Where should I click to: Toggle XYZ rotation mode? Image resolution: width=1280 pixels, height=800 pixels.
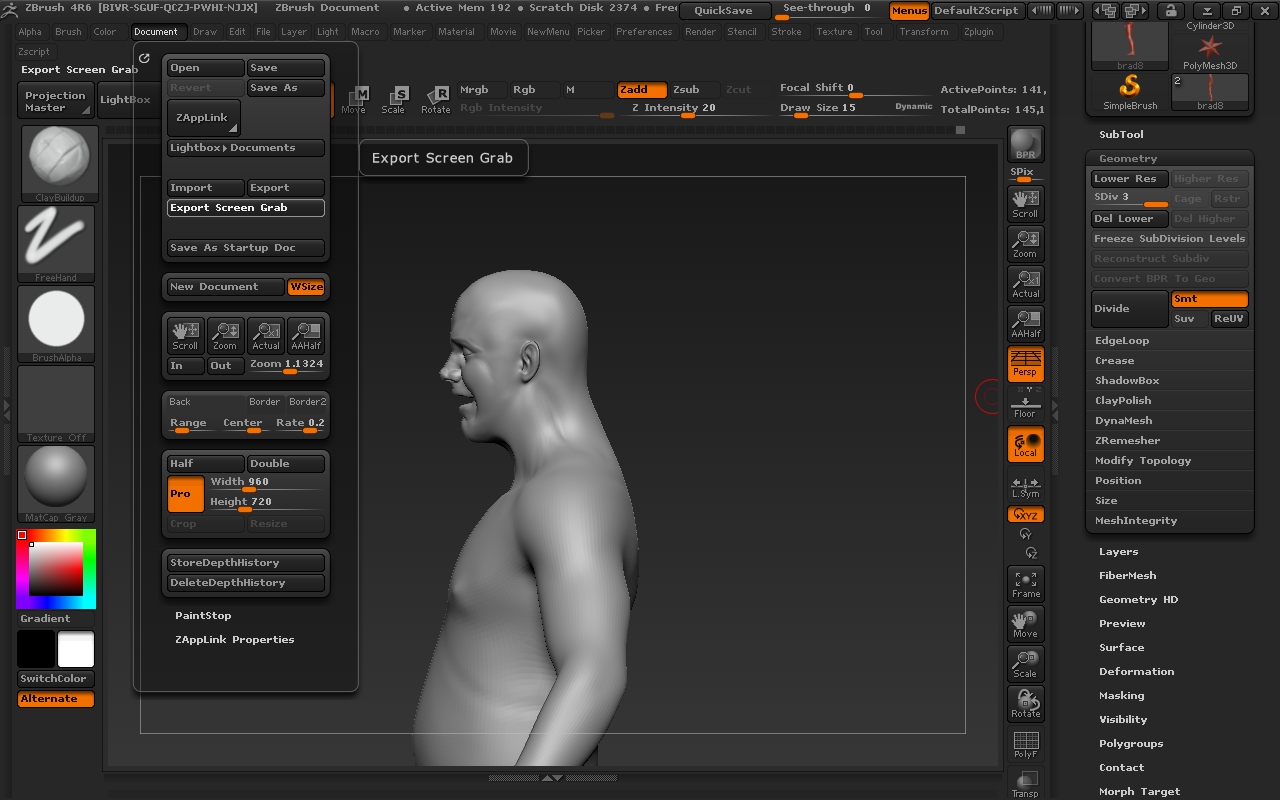pyautogui.click(x=1025, y=514)
